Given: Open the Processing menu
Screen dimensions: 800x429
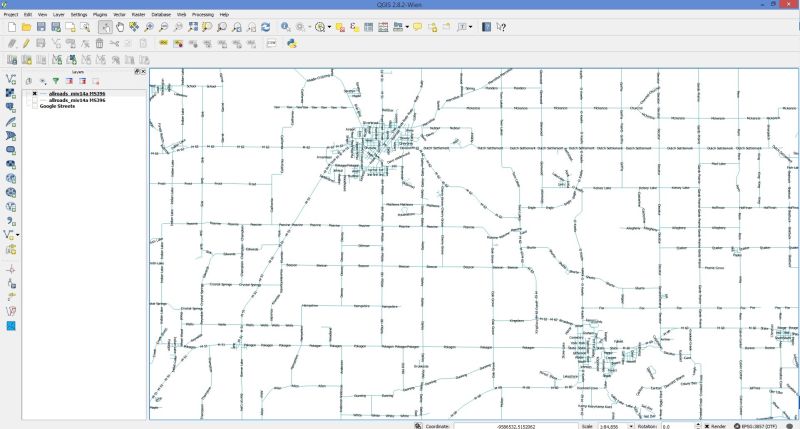Looking at the screenshot, I should pos(203,15).
